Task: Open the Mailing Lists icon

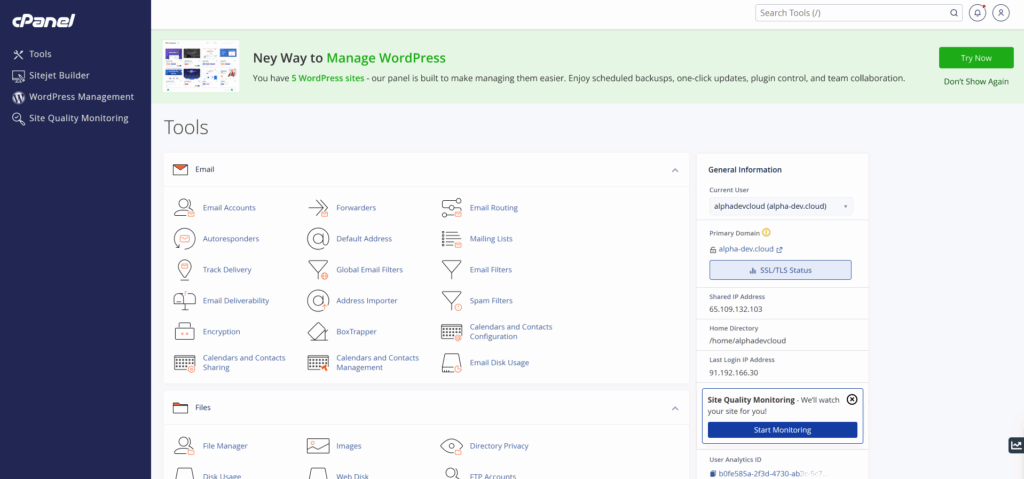Action: point(451,239)
